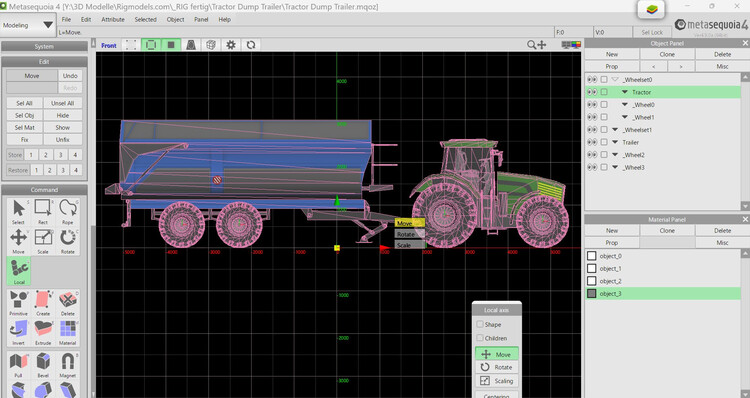Select the Extrude tool
This screenshot has height=398, width=750.
pyautogui.click(x=43, y=332)
